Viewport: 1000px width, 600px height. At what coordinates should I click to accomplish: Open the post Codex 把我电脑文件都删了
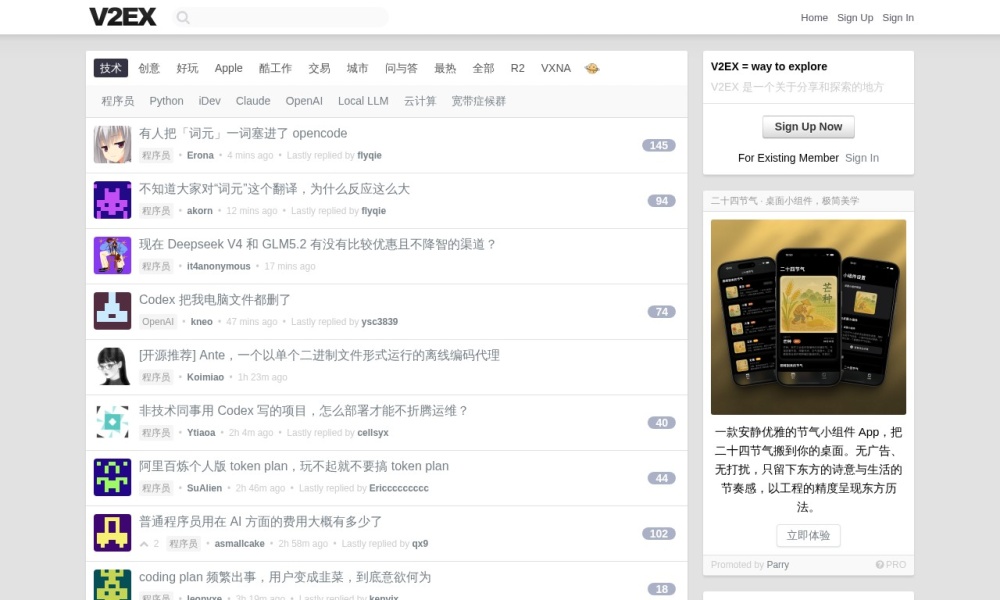pos(214,300)
